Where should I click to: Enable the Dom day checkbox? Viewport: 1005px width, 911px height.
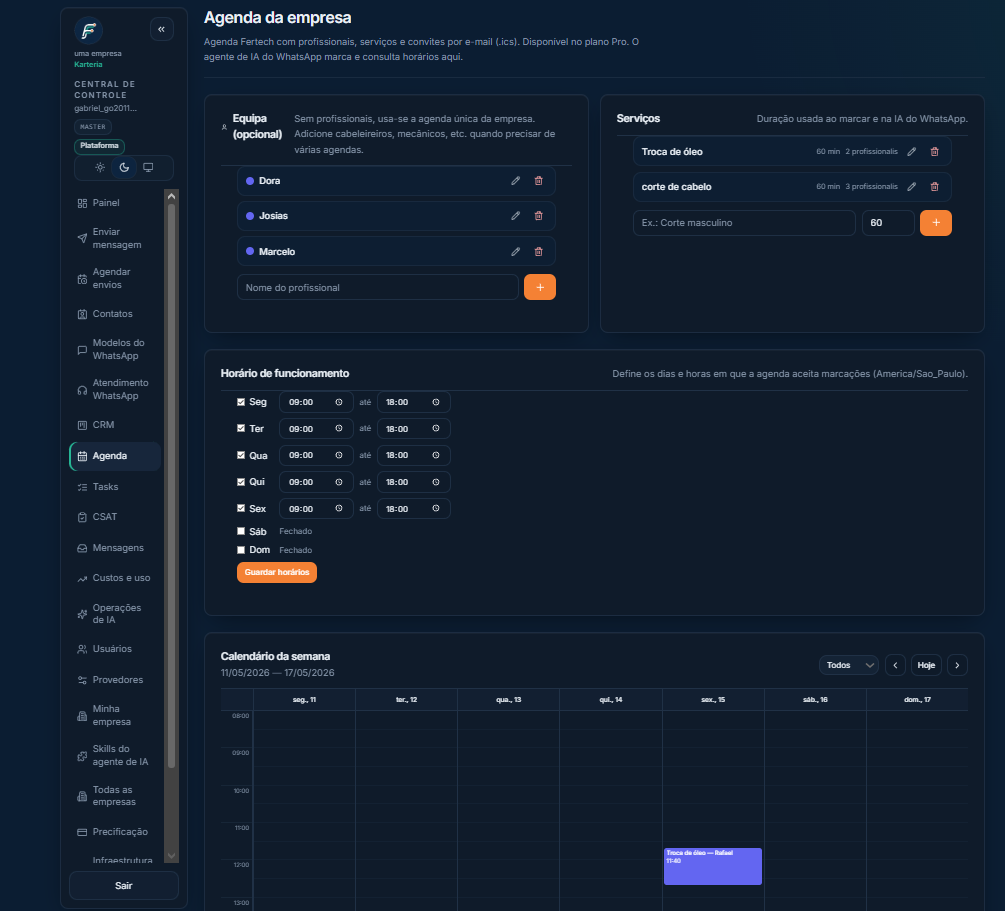(241, 550)
